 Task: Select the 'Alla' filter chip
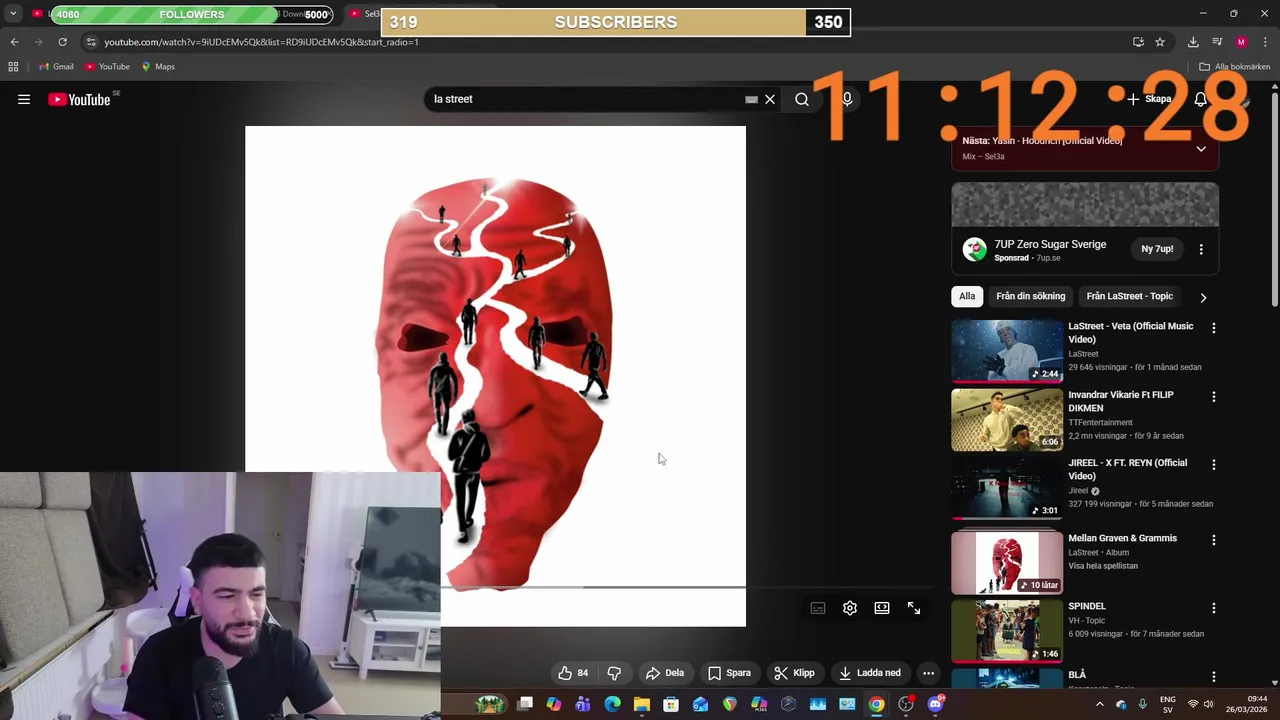tap(967, 296)
